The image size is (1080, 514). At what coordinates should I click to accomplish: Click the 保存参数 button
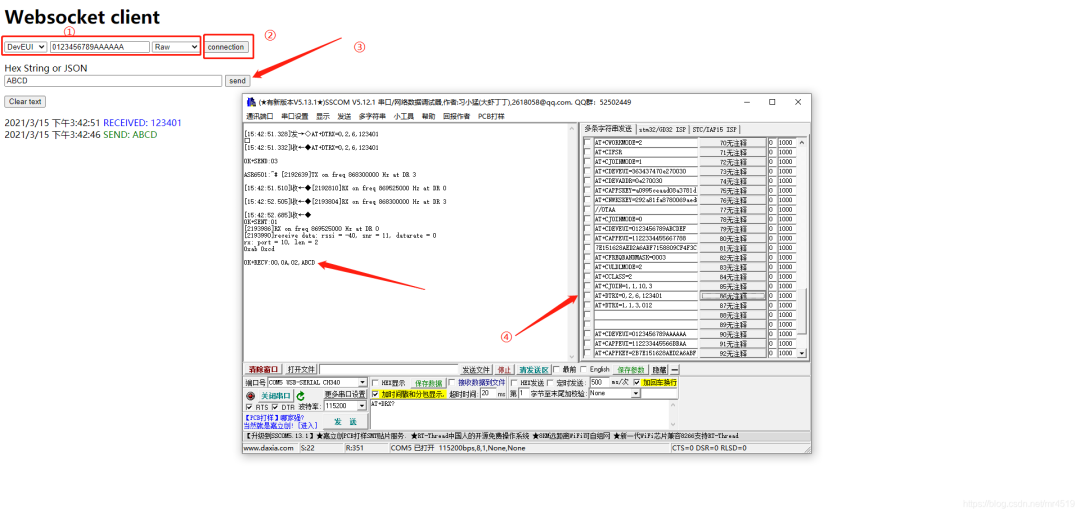coord(631,370)
